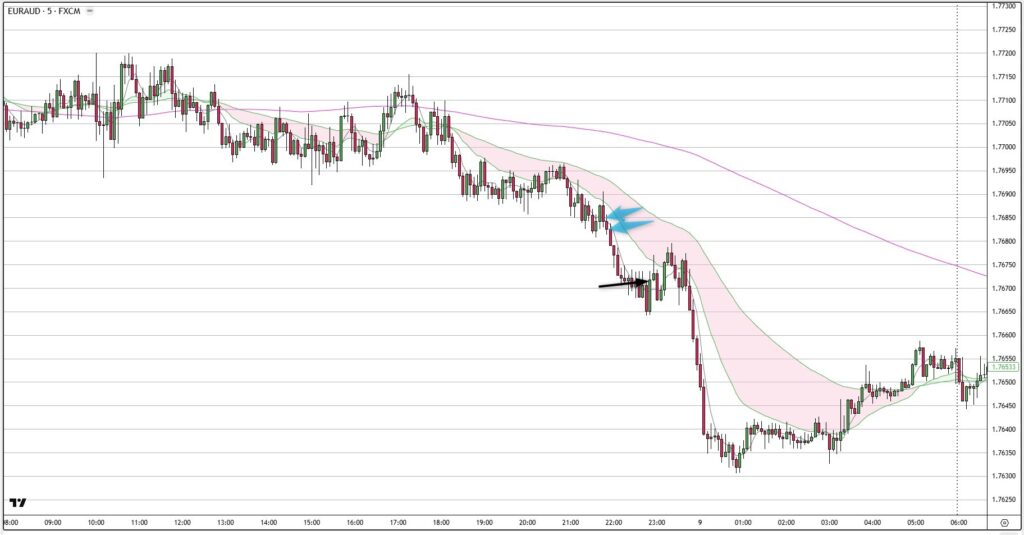Click the 1.77300 label at top of price scale
Screen dimensions: 1024x535
1003,6
